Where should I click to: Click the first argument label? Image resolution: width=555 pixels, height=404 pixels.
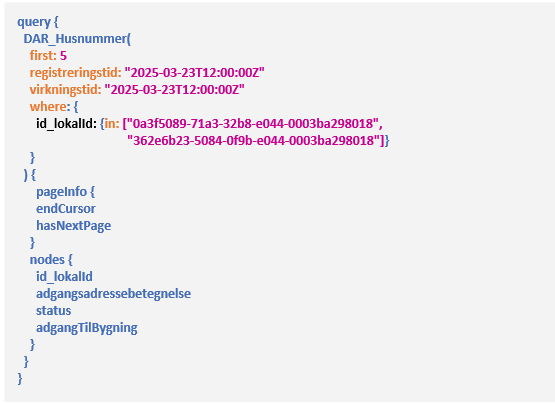(x=41, y=56)
